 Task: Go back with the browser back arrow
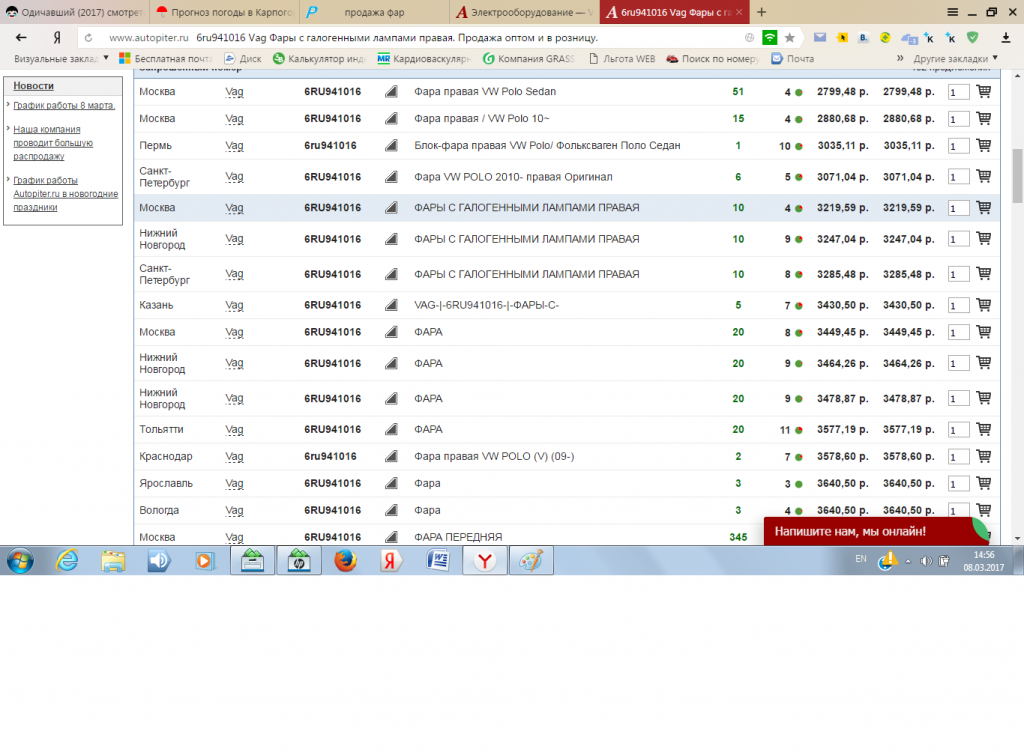[x=21, y=38]
